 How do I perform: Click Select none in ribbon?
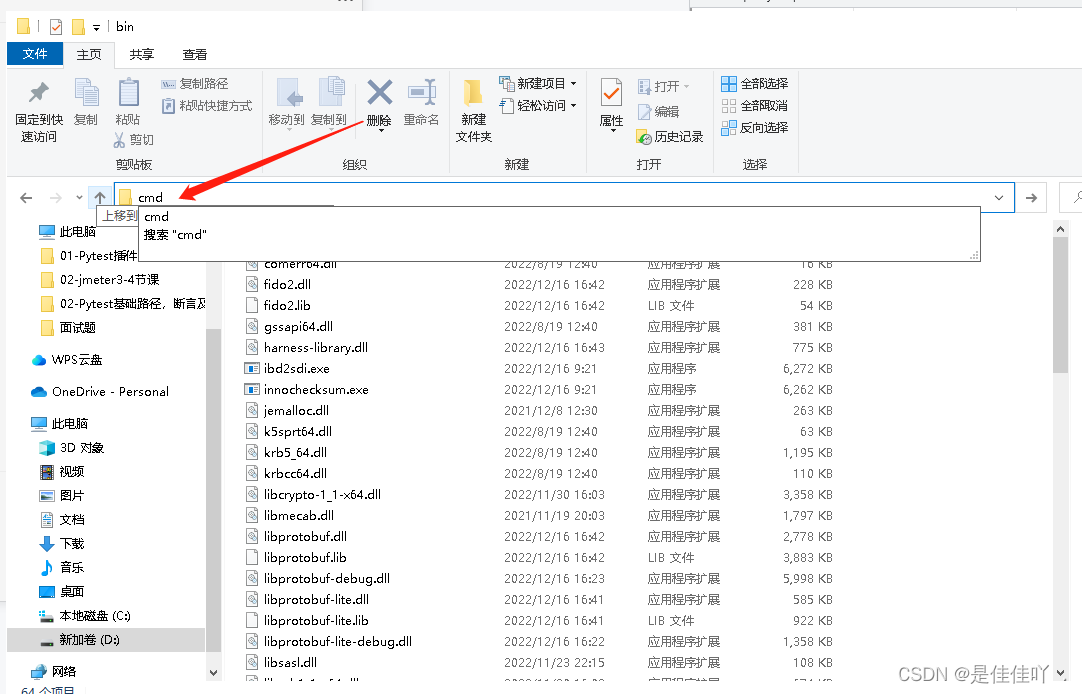pos(754,106)
